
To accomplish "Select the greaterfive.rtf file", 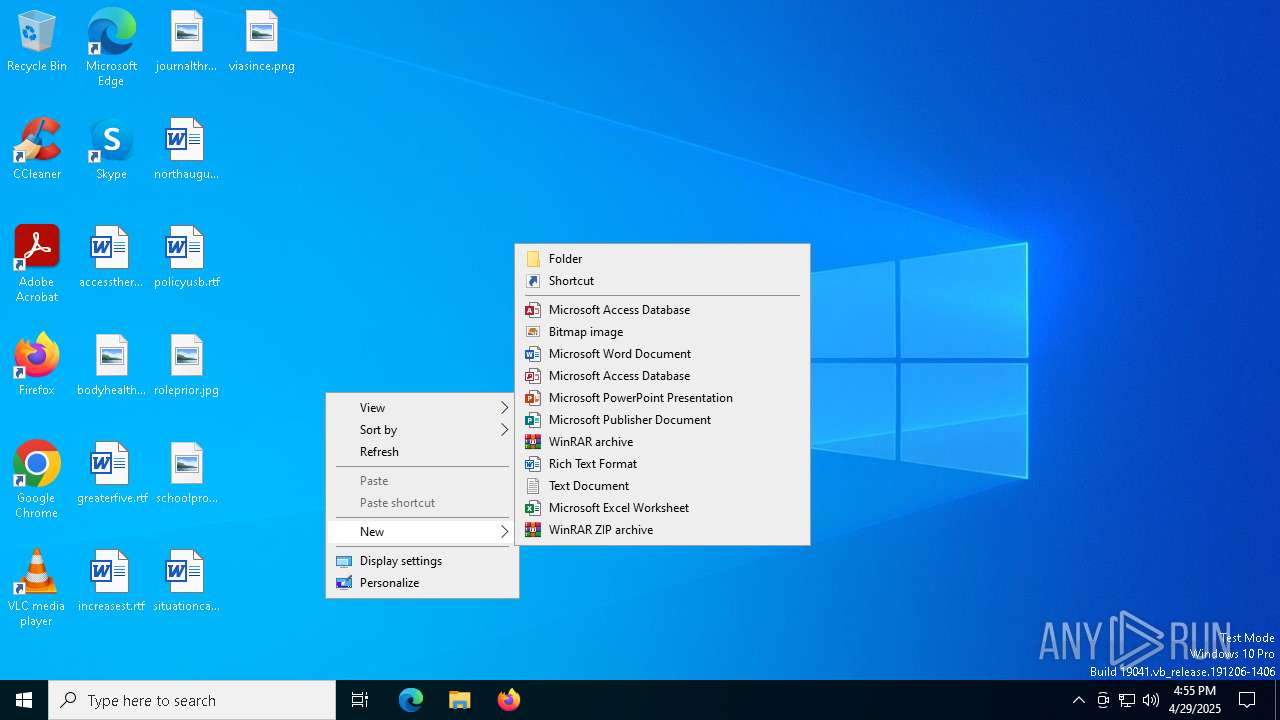I will (x=111, y=474).
